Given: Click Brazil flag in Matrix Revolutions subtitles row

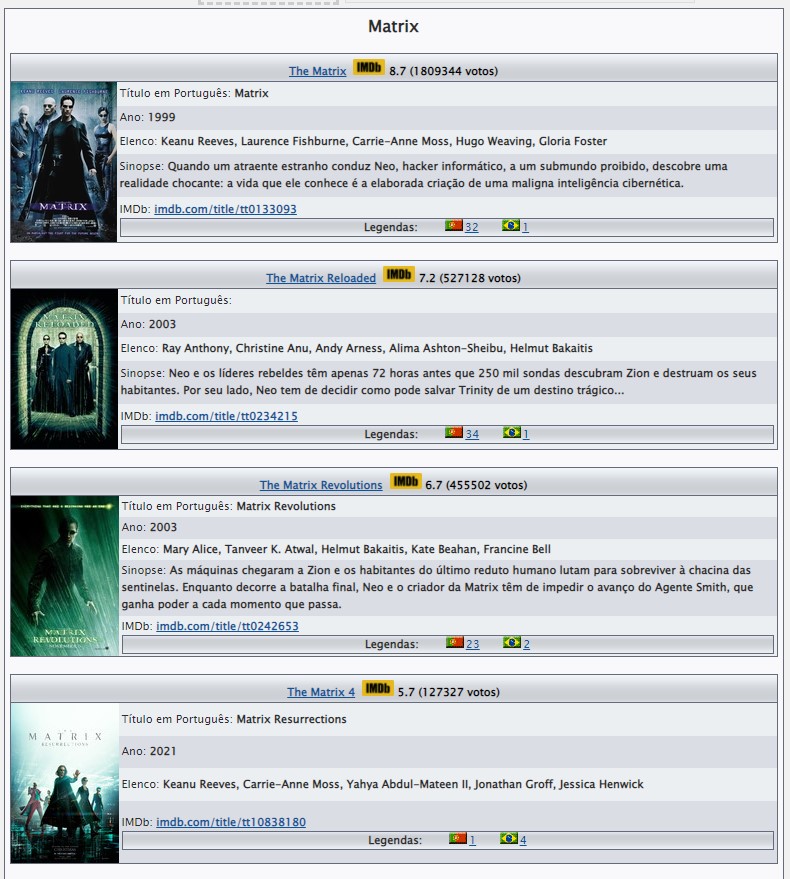Looking at the screenshot, I should pyautogui.click(x=512, y=642).
